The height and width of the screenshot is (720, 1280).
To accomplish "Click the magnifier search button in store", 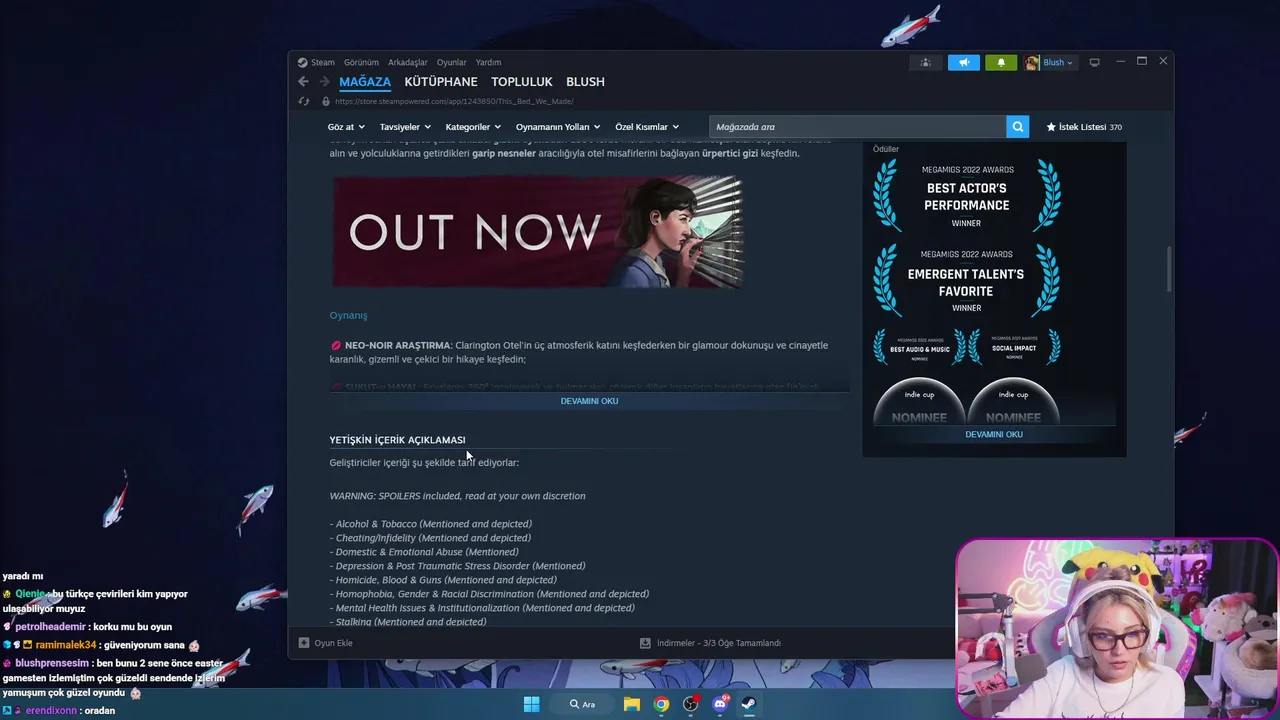I will 1018,127.
